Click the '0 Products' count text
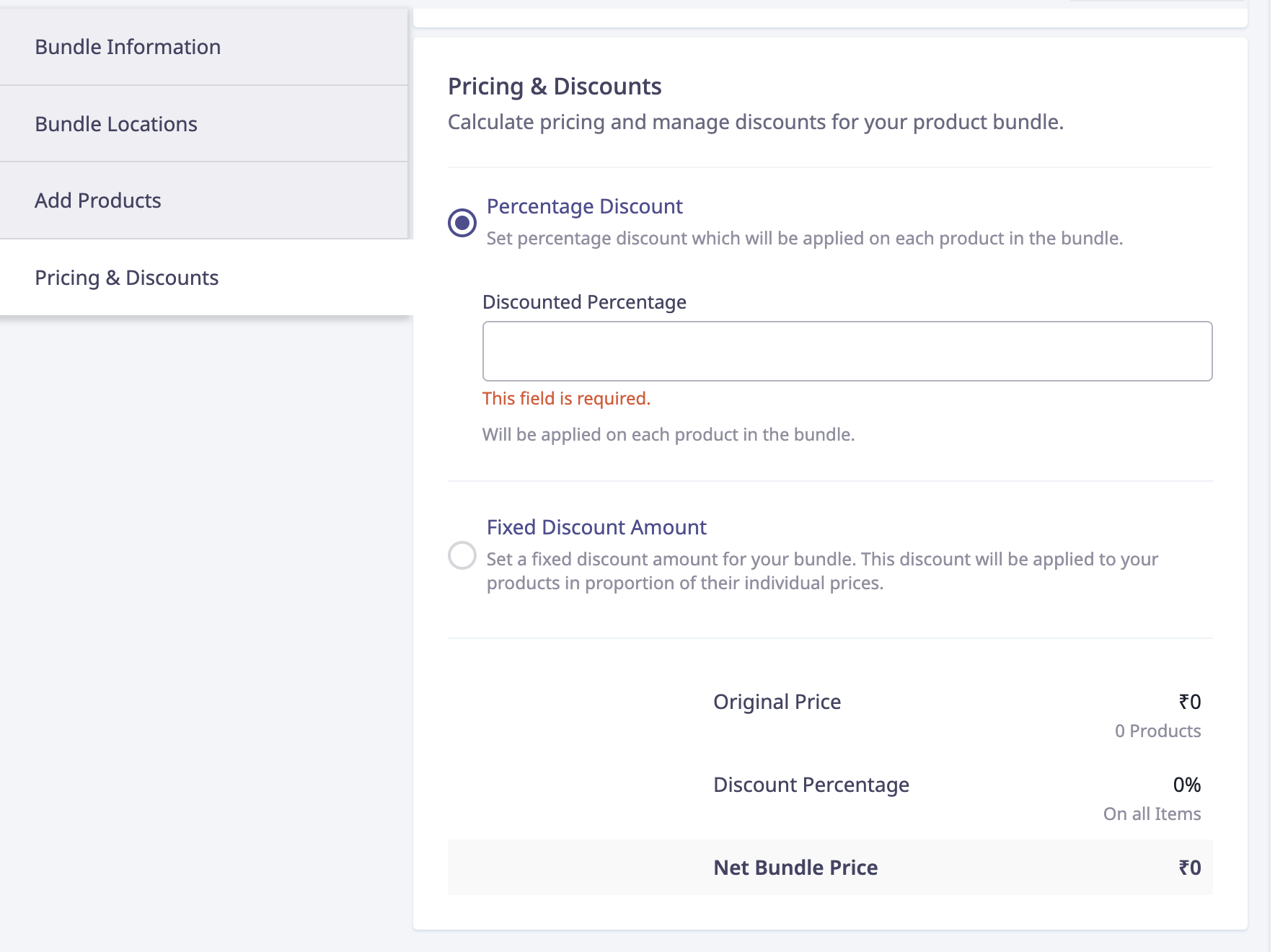 [1157, 731]
